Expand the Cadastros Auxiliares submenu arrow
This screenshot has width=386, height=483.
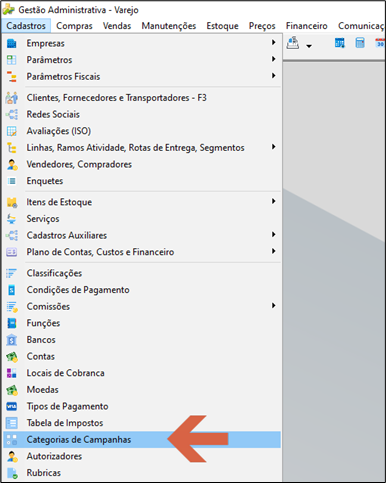click(x=273, y=234)
